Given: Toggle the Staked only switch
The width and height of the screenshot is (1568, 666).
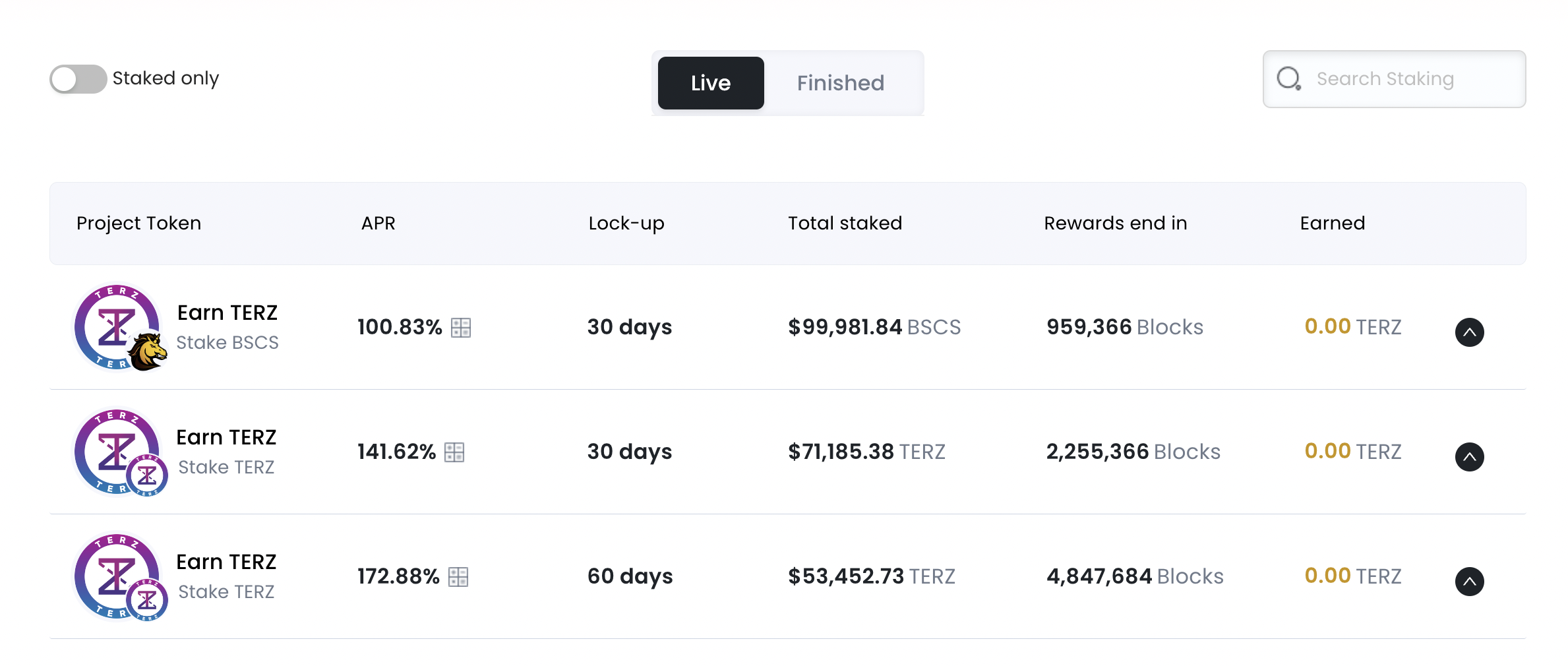Looking at the screenshot, I should (x=78, y=79).
